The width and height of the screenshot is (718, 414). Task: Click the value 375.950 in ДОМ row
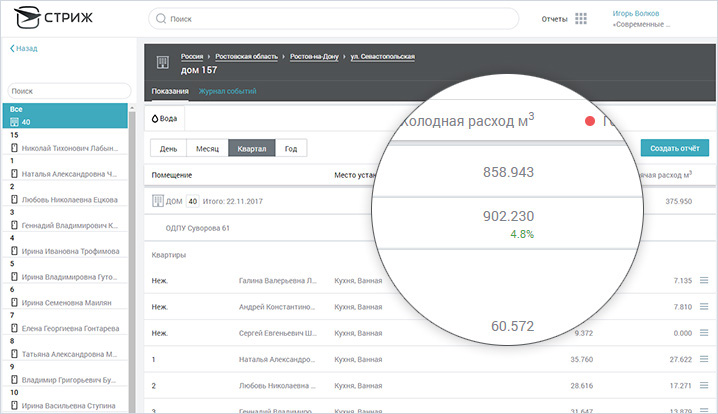[x=679, y=201]
